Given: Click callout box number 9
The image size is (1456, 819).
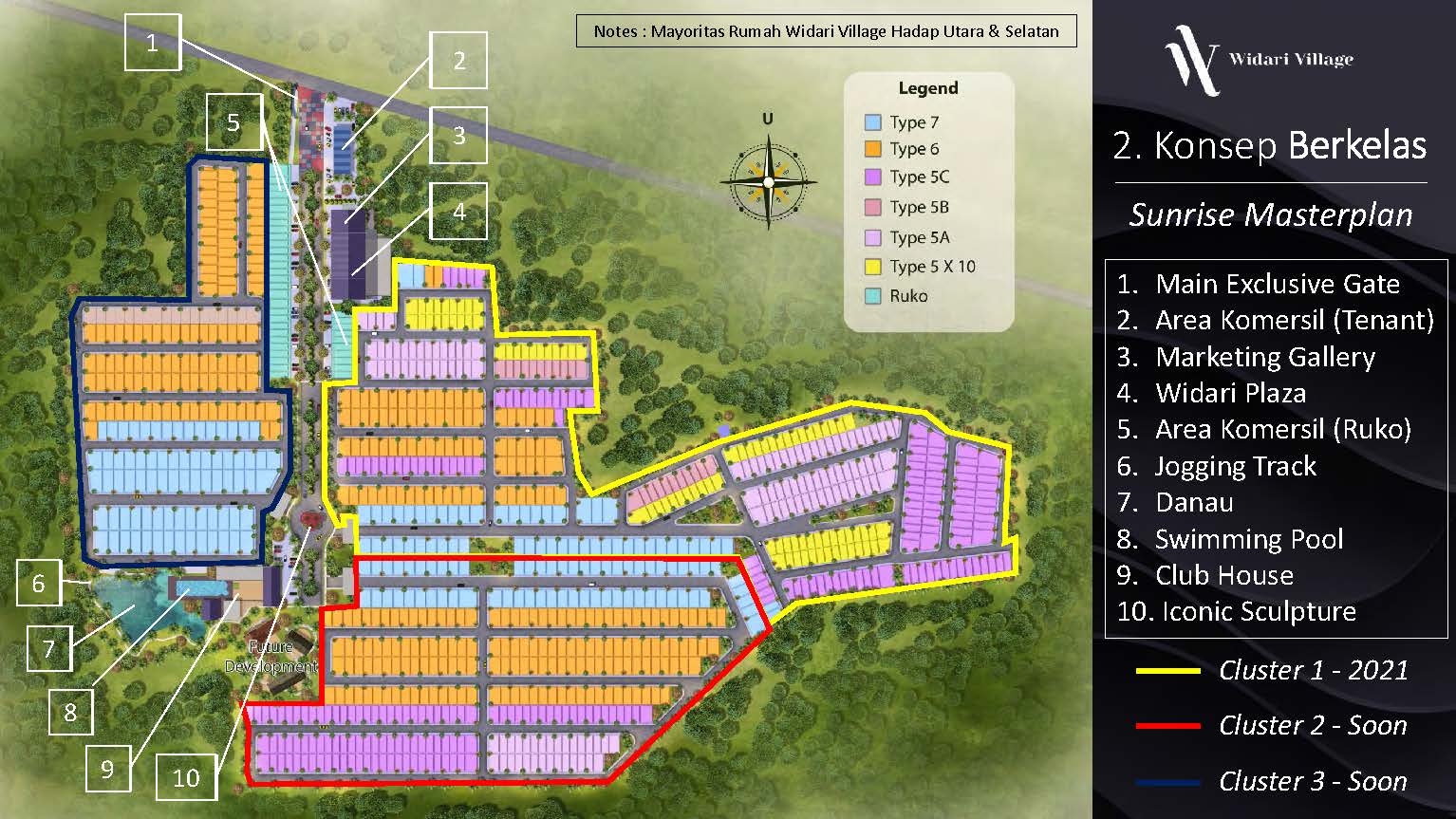Looking at the screenshot, I should tap(107, 769).
